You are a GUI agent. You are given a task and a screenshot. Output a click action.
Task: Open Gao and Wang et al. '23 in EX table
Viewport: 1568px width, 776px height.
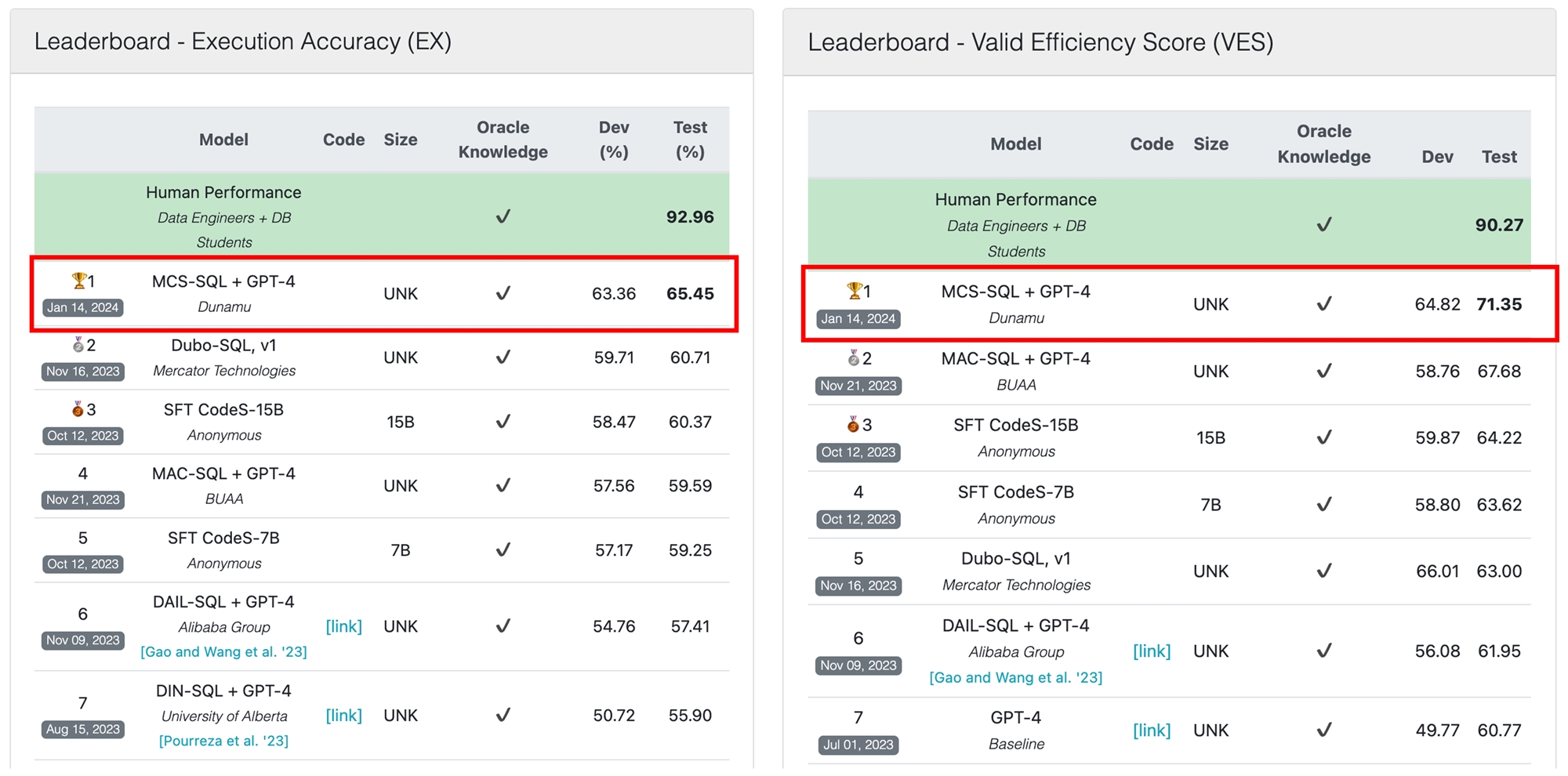click(223, 651)
